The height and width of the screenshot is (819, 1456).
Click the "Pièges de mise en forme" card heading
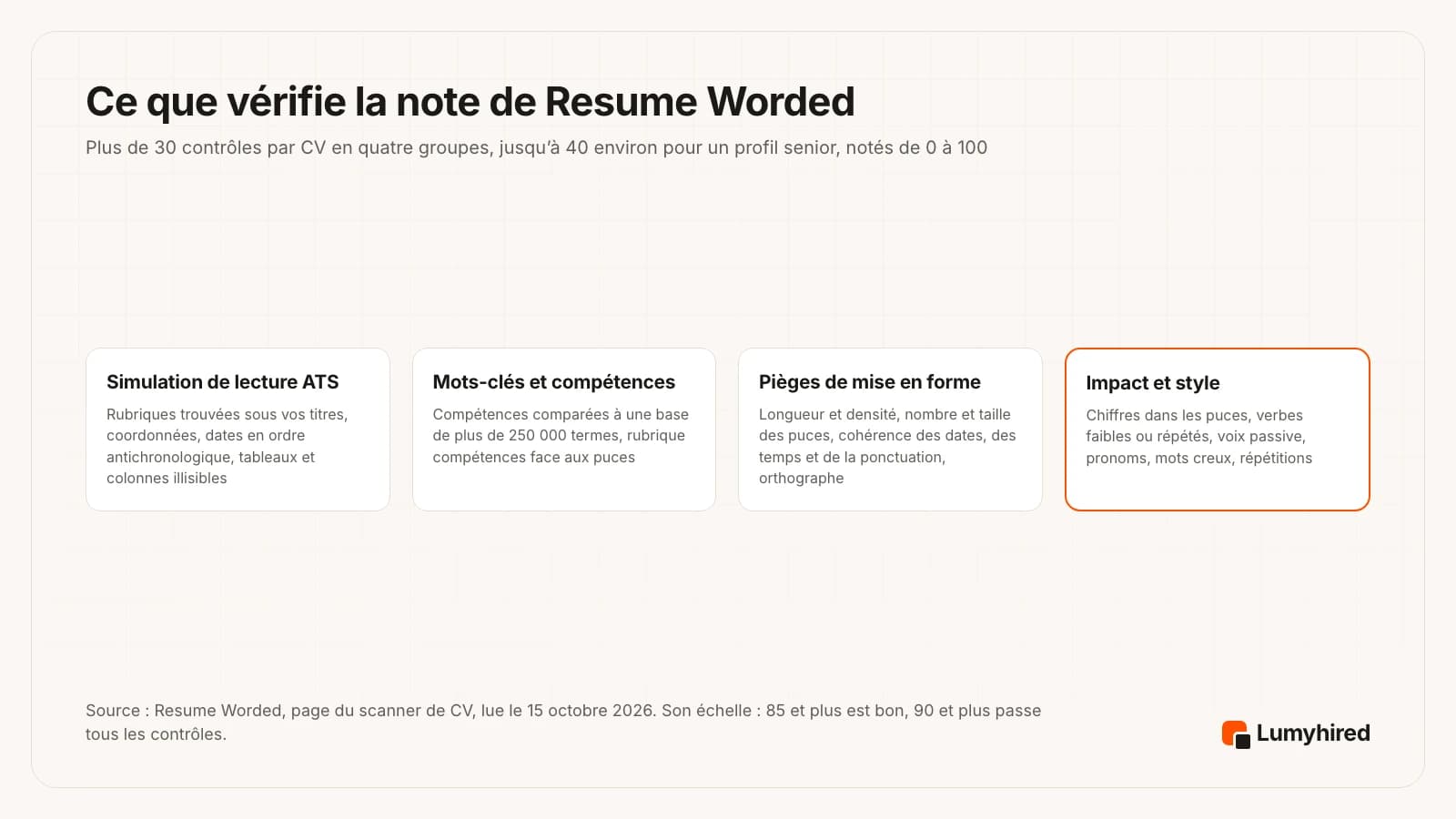869,382
